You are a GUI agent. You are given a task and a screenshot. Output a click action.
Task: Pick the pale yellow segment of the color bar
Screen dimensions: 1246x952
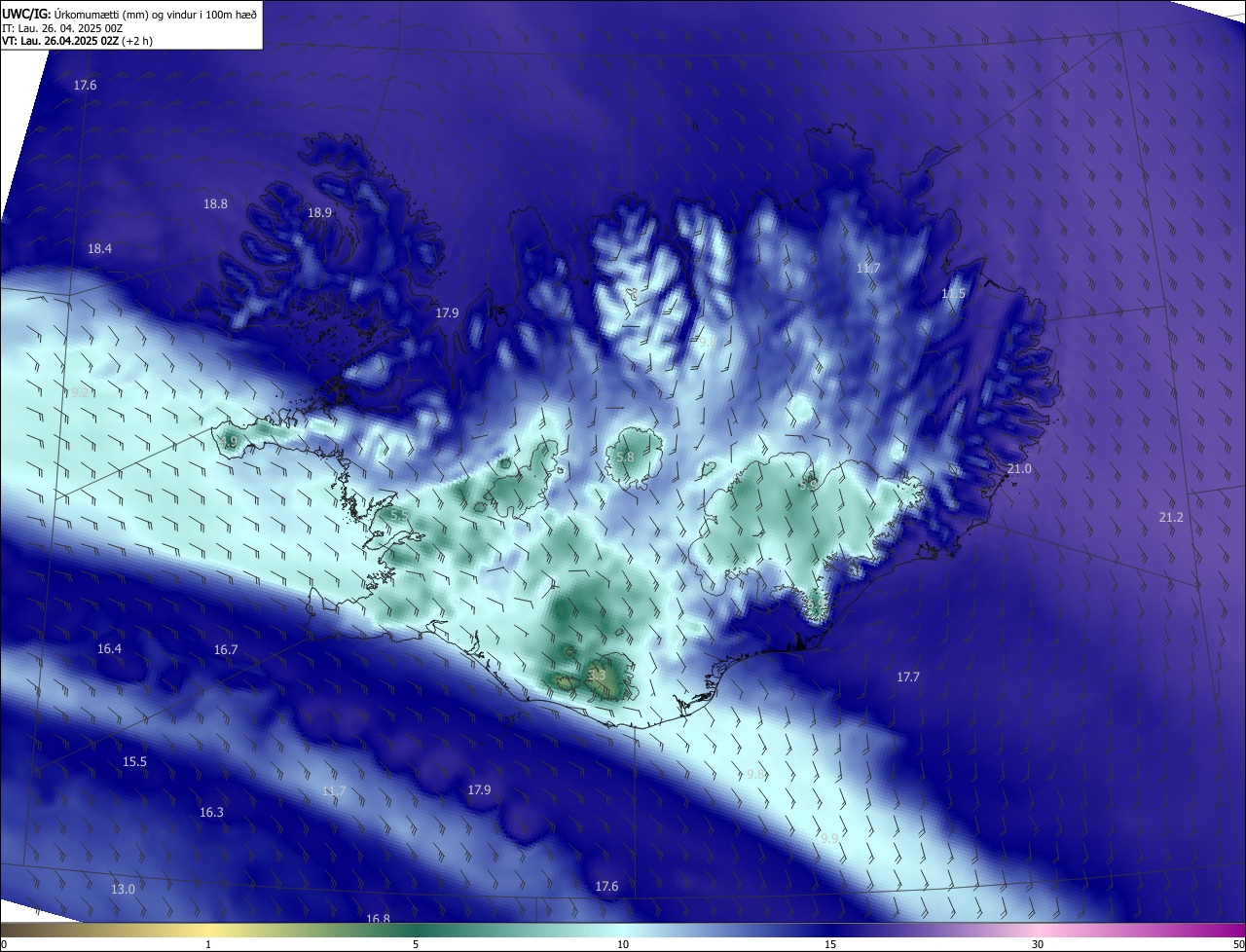[208, 930]
